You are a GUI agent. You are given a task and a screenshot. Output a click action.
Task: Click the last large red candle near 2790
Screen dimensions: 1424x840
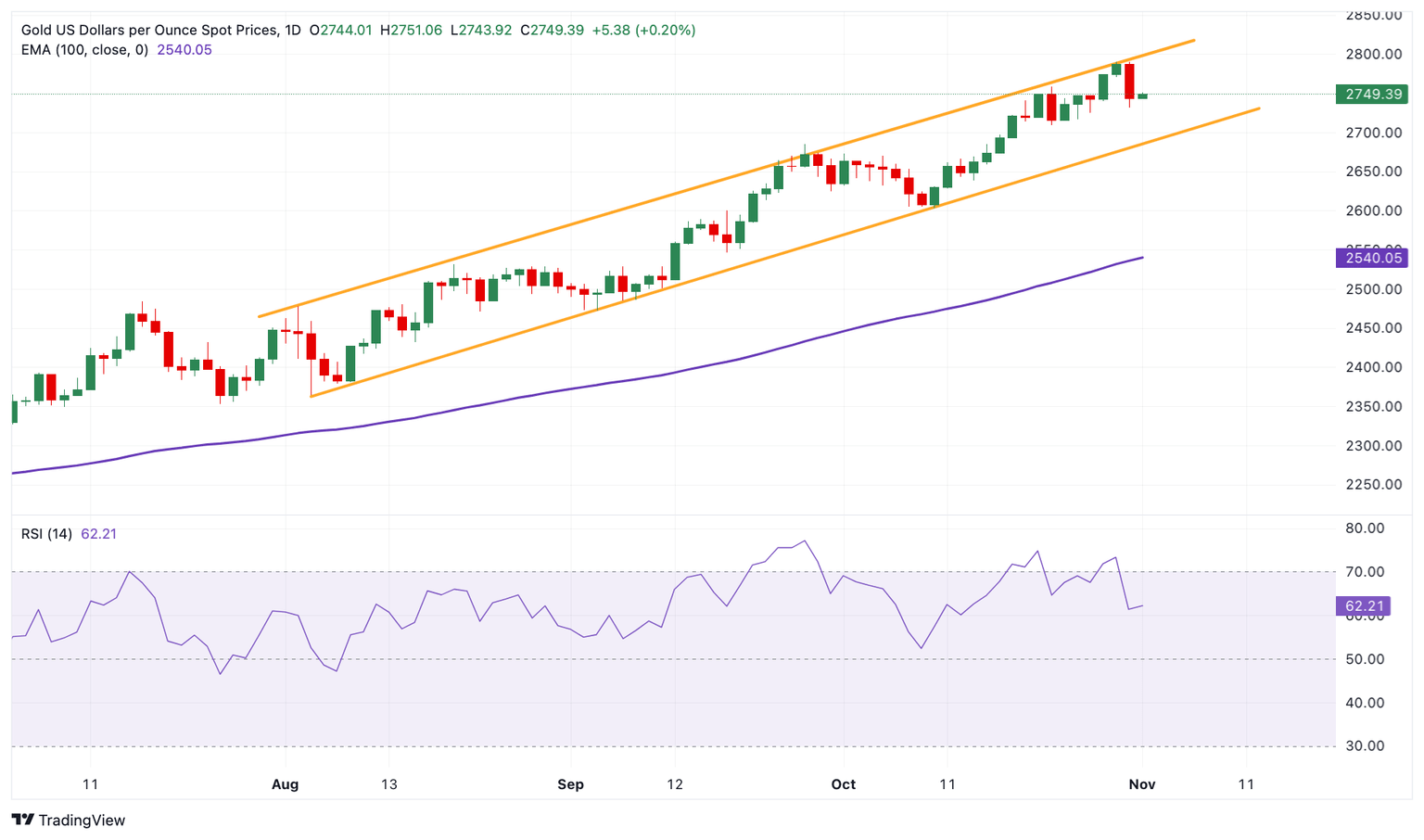1129,81
